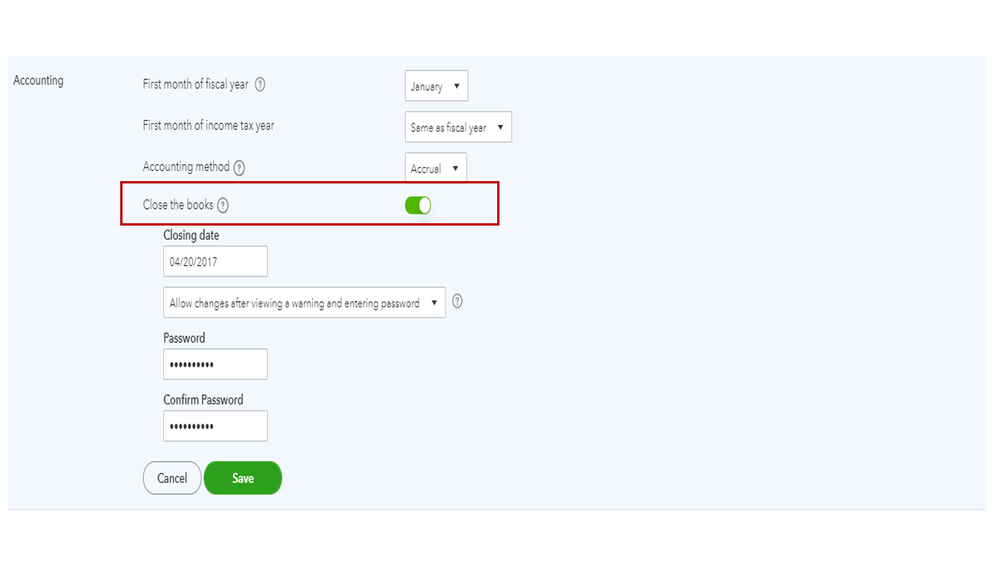The image size is (999, 562).
Task: Click the Close the books label text
Action: (178, 205)
